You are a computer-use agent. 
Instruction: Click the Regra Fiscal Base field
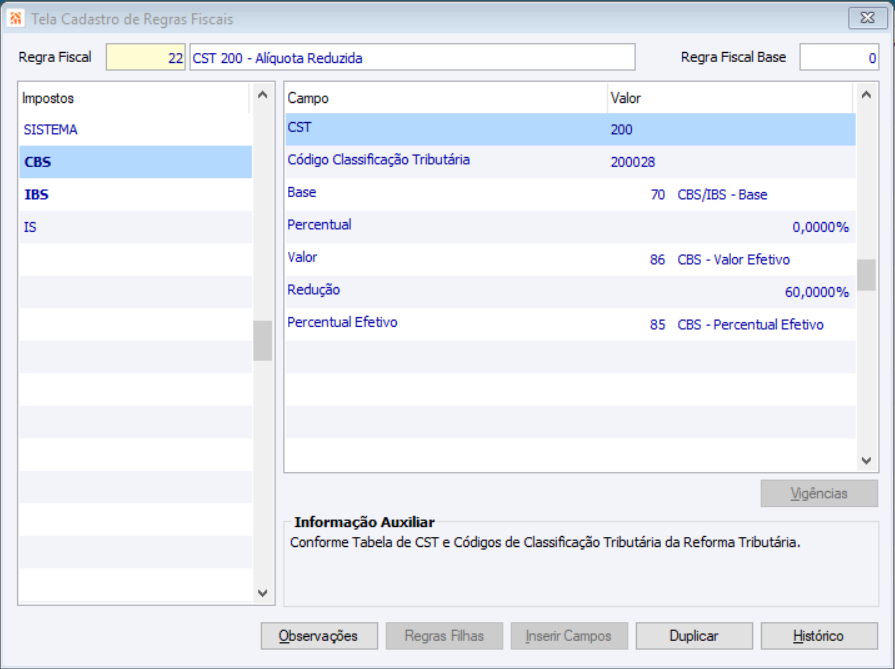click(838, 57)
